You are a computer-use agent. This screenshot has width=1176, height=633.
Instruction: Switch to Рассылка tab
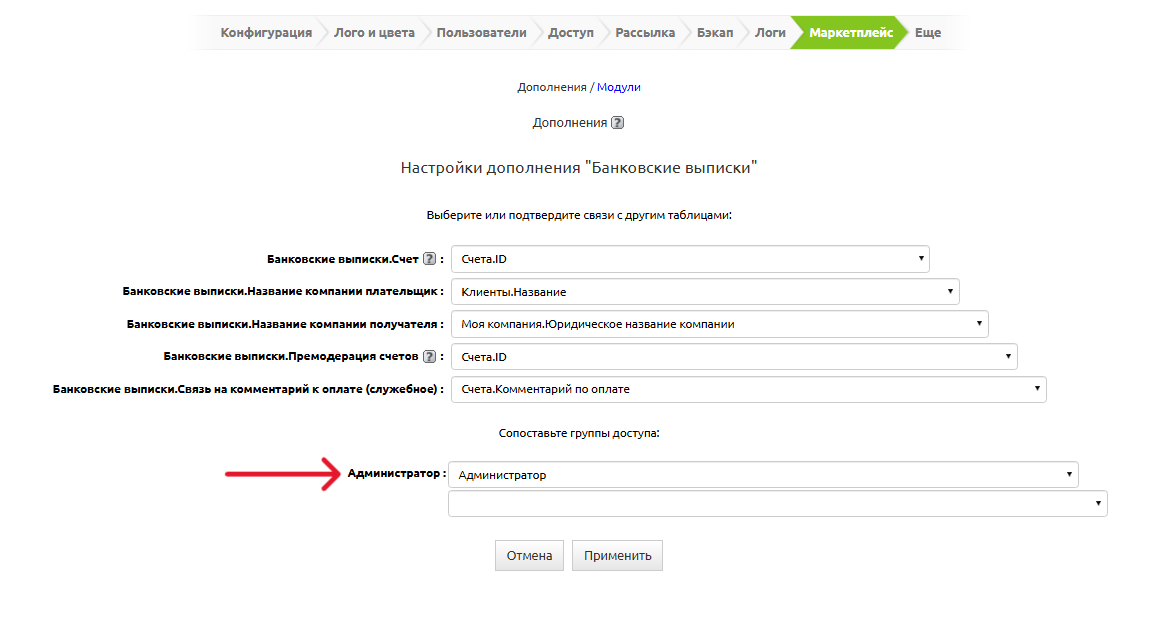coord(645,32)
